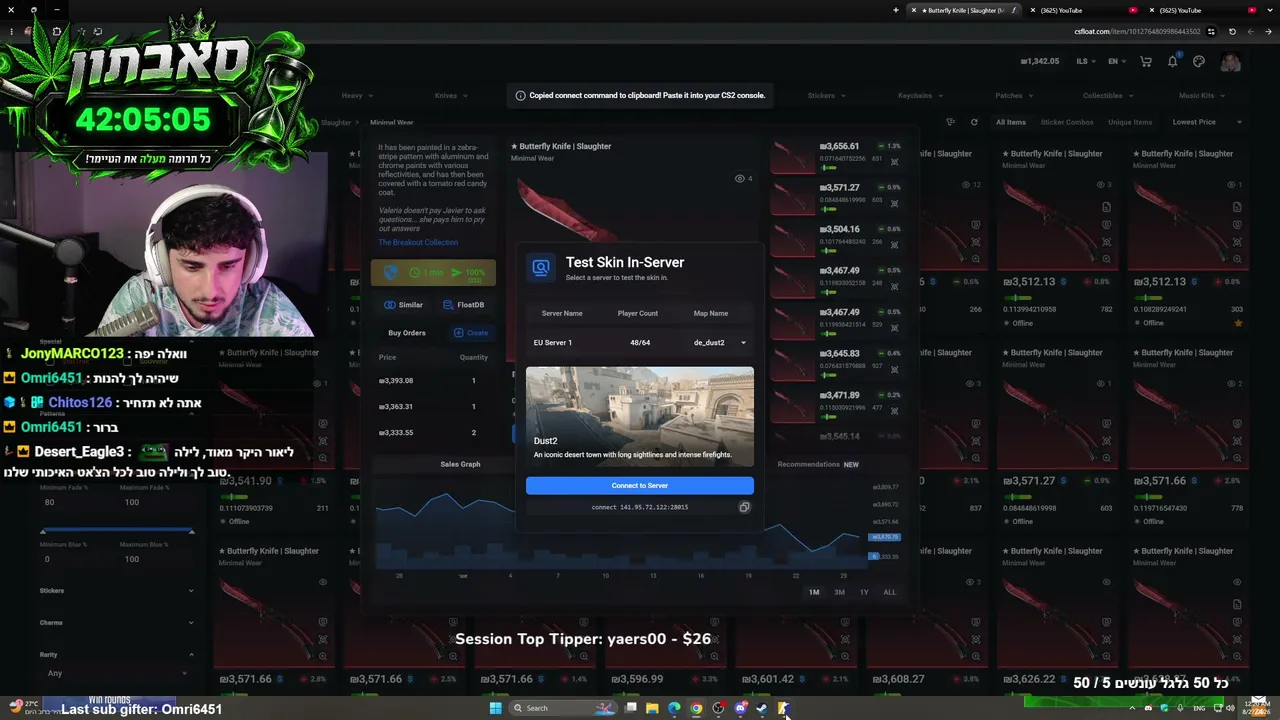This screenshot has width=1280, height=720.
Task: Refresh the listings with the reload icon
Action: pos(974,122)
